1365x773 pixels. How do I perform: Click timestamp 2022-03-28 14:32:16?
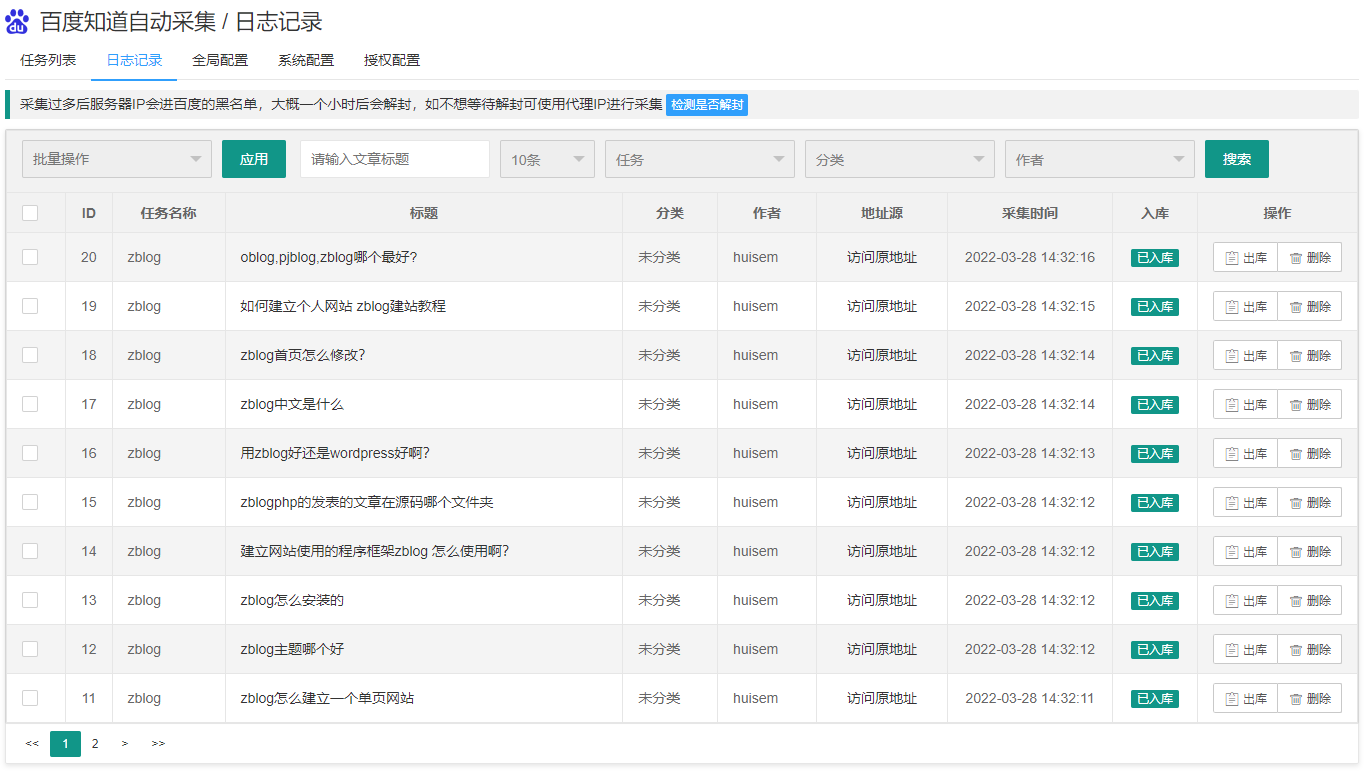click(1030, 257)
